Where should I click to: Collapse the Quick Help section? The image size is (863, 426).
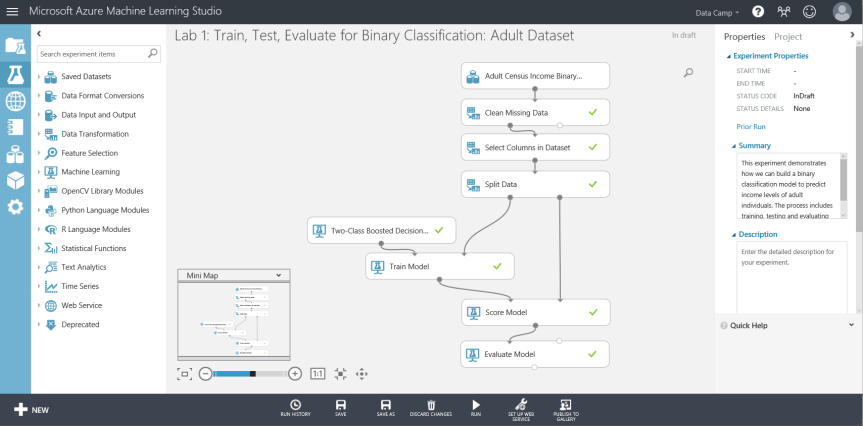coord(851,325)
